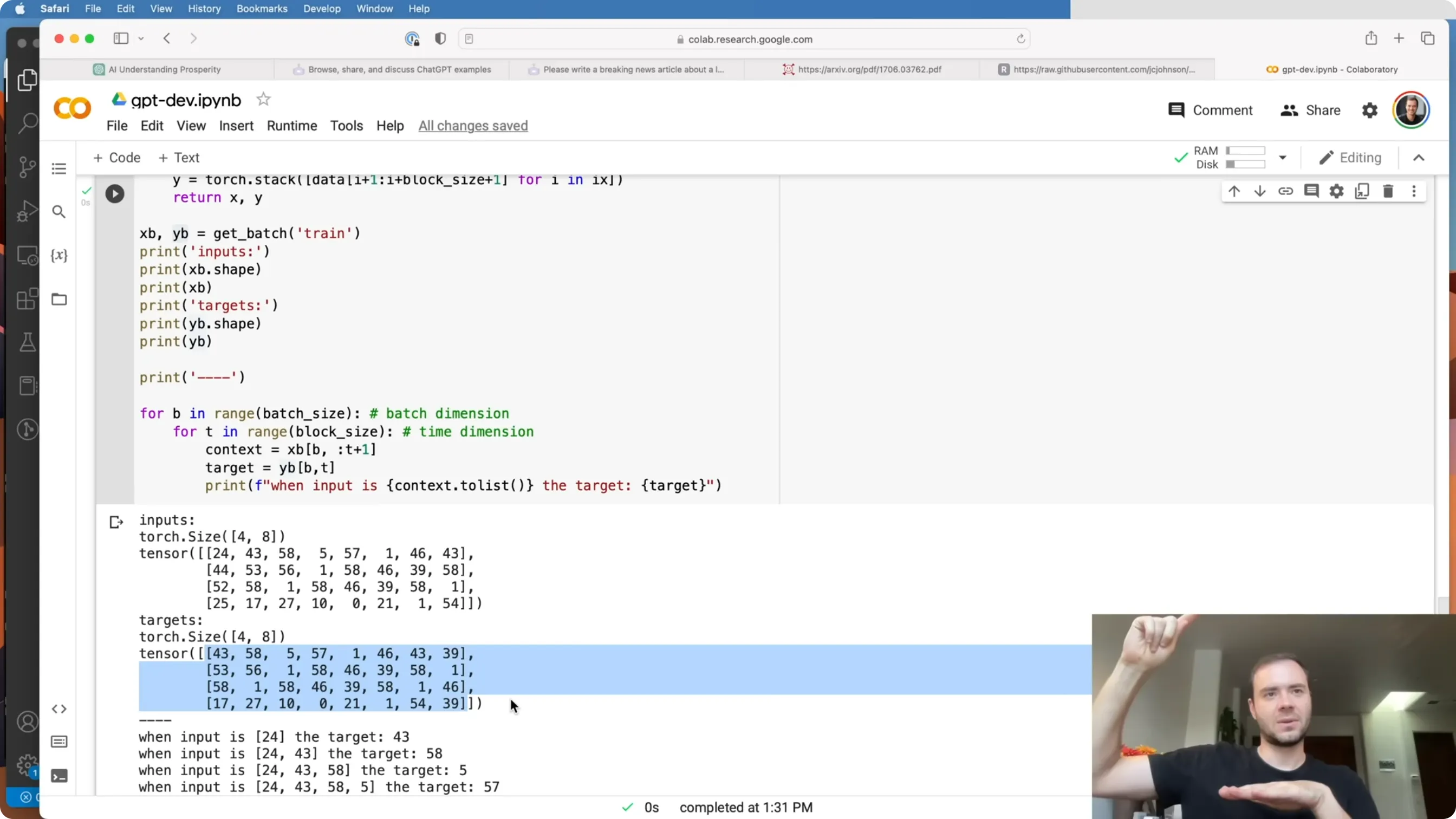1456x819 pixels.
Task: Add a comment to the cell icon
Action: pyautogui.click(x=1311, y=191)
